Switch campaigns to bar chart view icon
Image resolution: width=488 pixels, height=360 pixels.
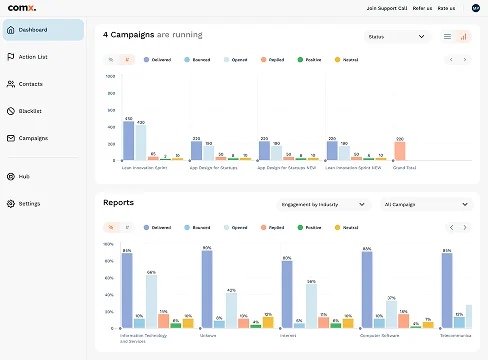463,37
